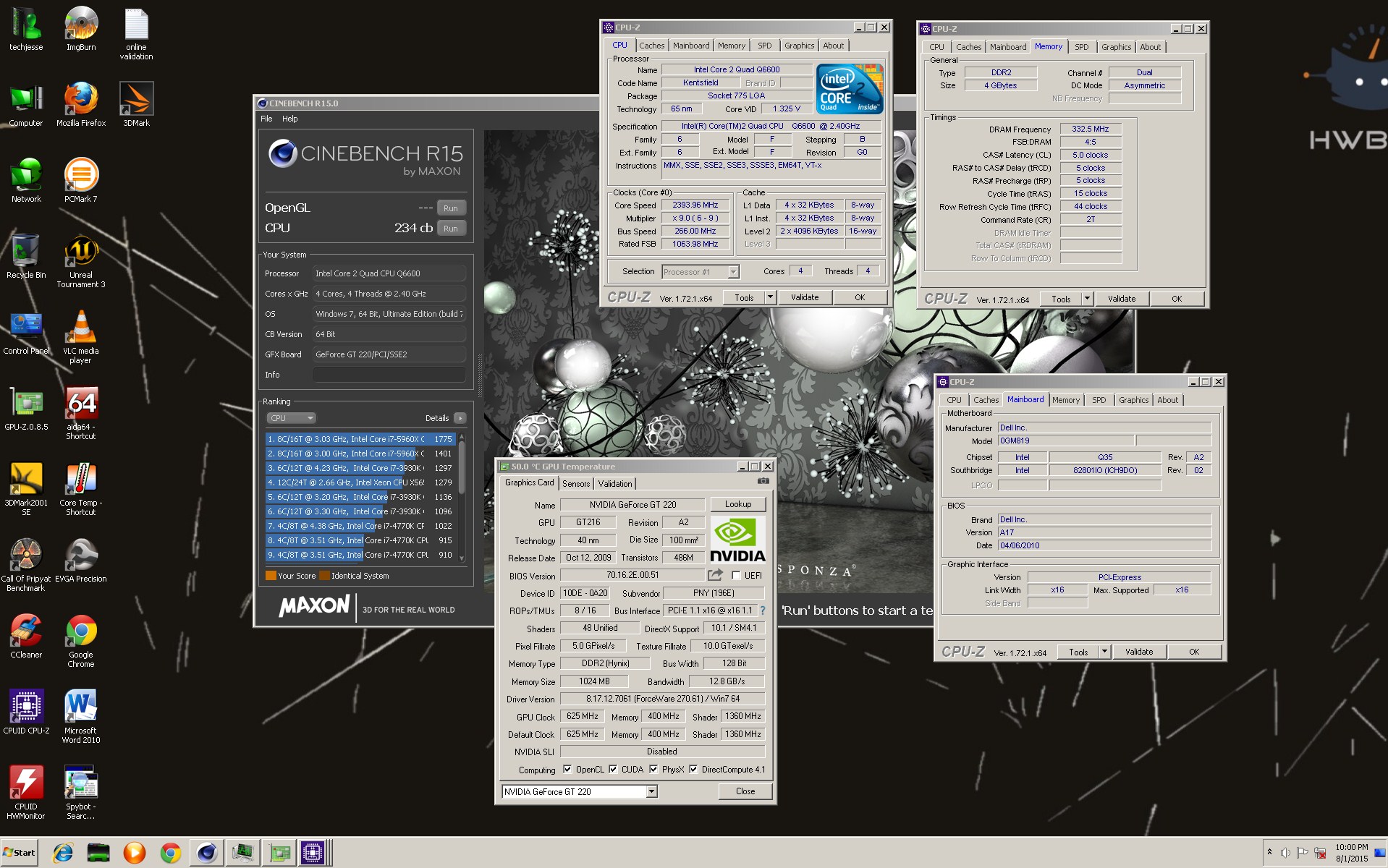Launch Mozilla Firefox from desktop
Screen dimensions: 1388x868
[x=81, y=105]
